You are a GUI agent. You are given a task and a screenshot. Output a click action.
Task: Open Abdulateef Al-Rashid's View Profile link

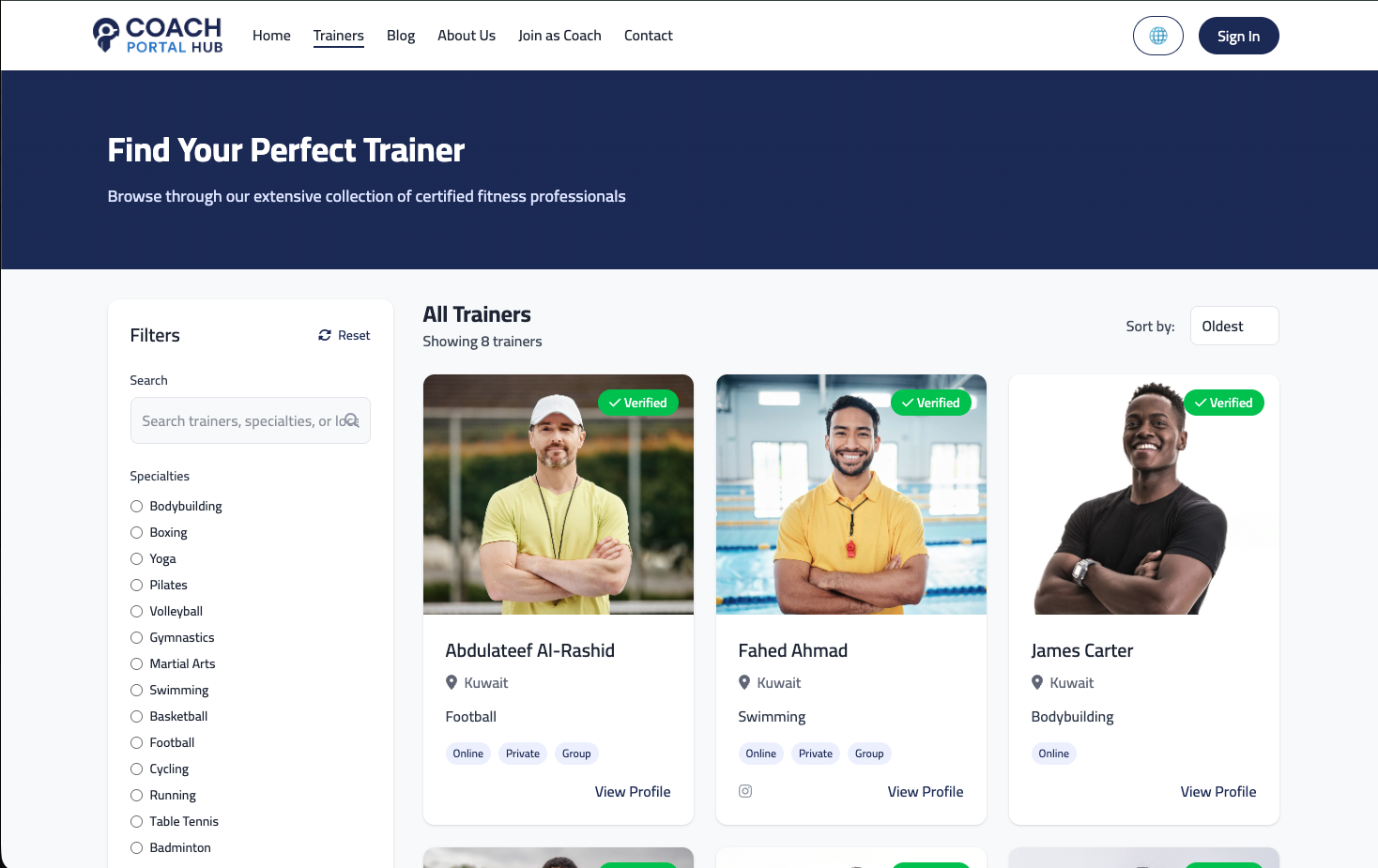pyautogui.click(x=633, y=791)
